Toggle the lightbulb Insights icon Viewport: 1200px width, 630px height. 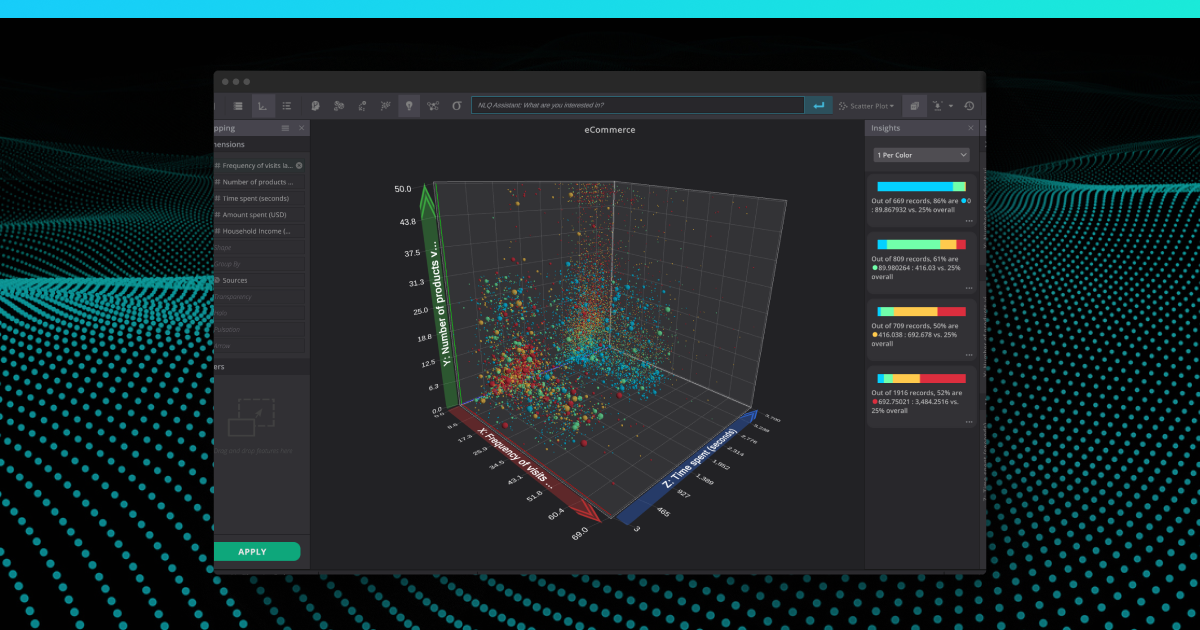(409, 105)
